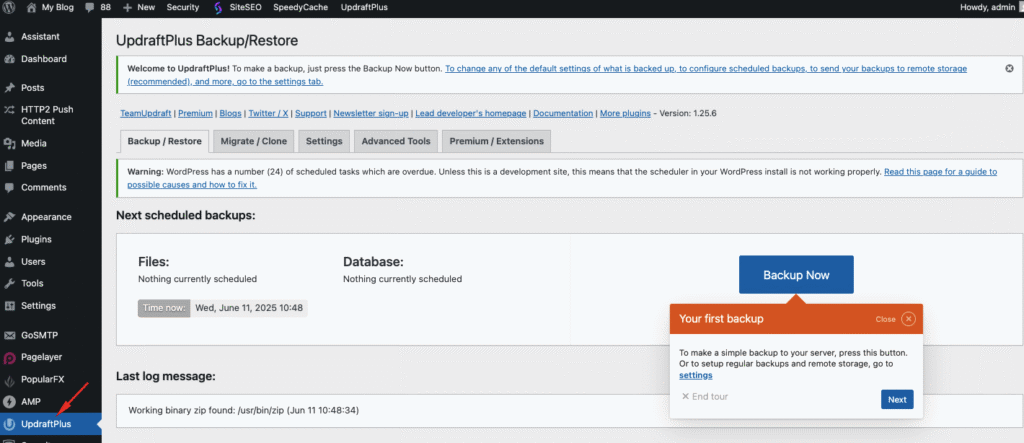The image size is (1024, 443).
Task: Click the SiteSEO icon in admin bar
Action: 219,7
